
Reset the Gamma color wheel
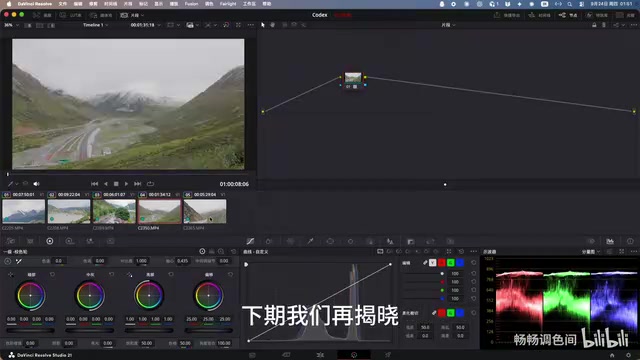point(111,274)
